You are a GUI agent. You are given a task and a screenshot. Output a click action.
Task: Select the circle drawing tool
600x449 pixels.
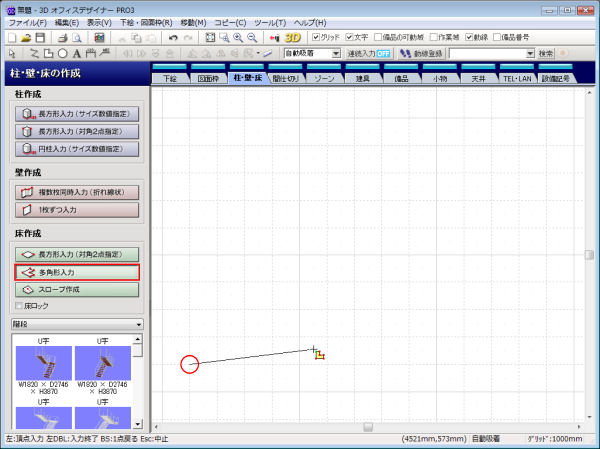tap(63, 53)
